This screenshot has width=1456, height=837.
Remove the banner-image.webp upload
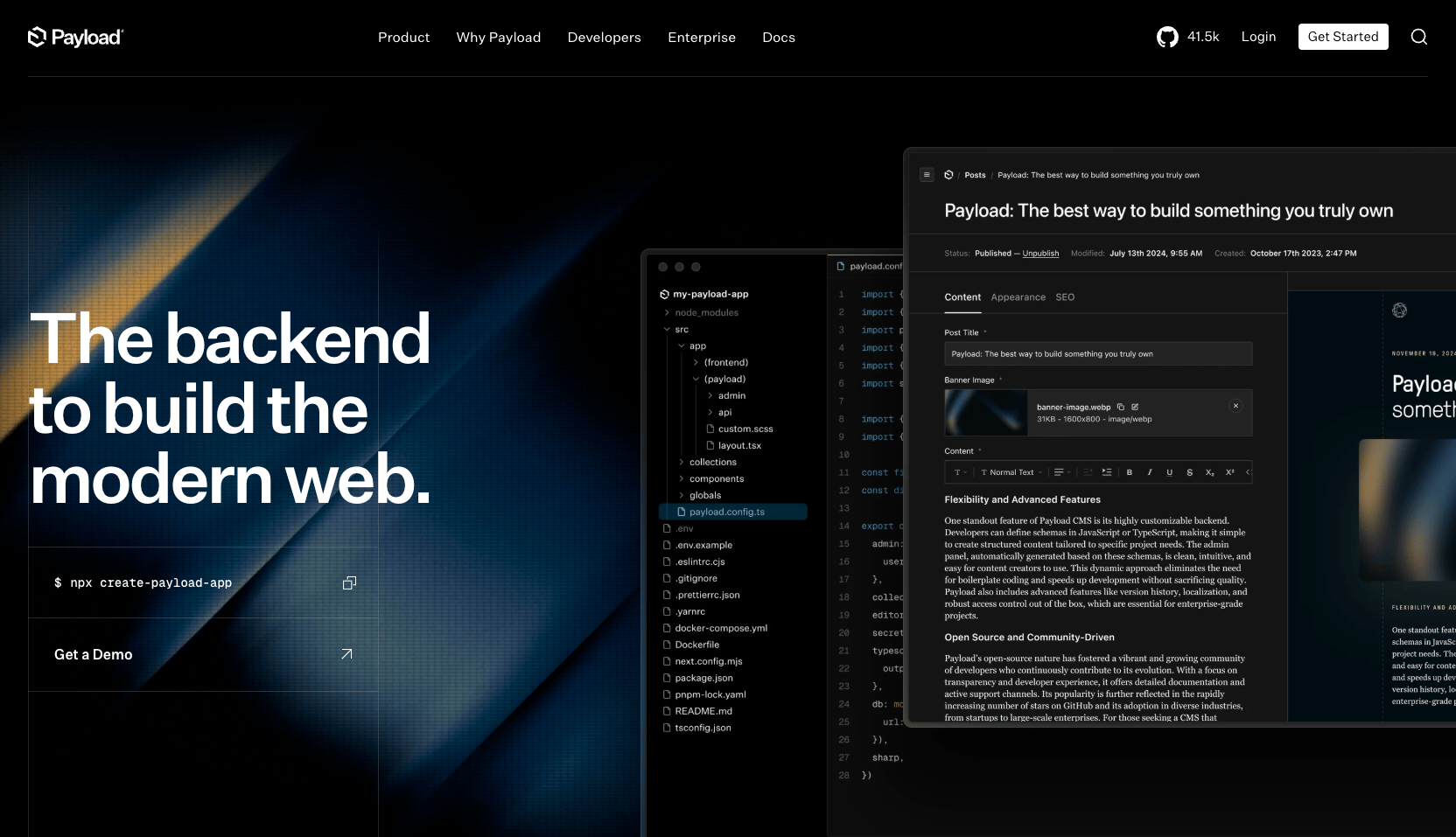point(1235,406)
